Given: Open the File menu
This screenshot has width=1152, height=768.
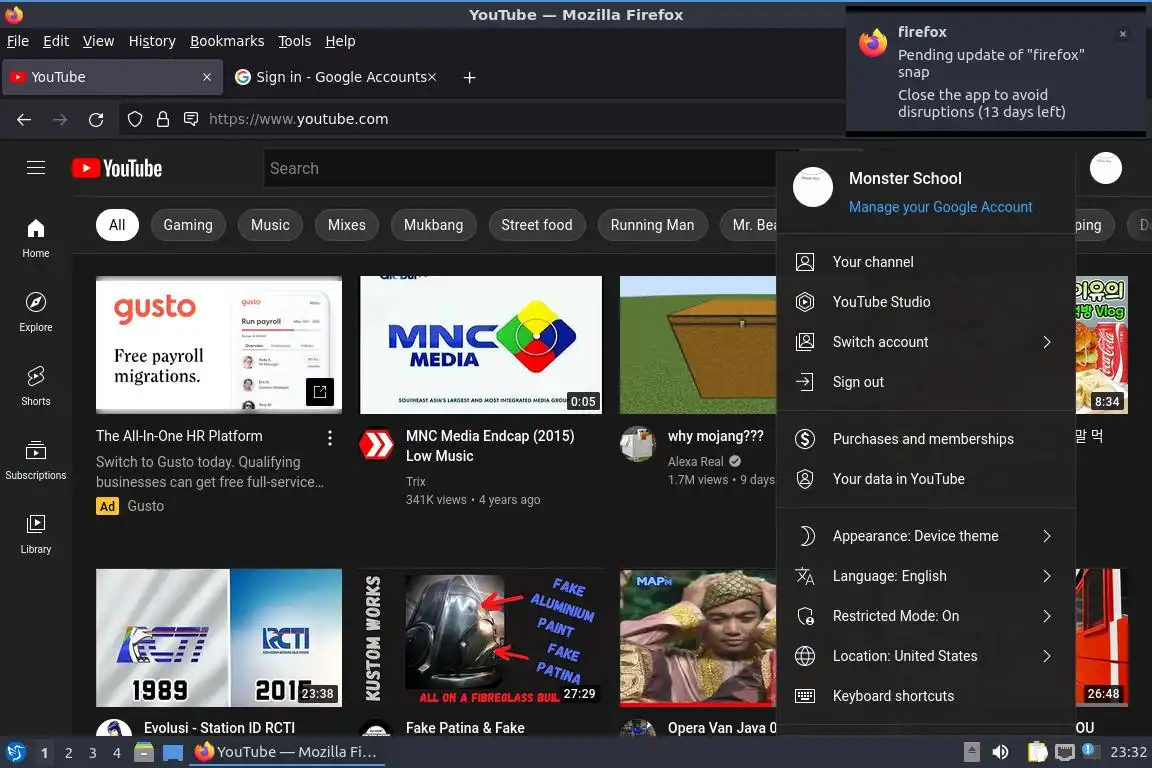Looking at the screenshot, I should (18, 41).
